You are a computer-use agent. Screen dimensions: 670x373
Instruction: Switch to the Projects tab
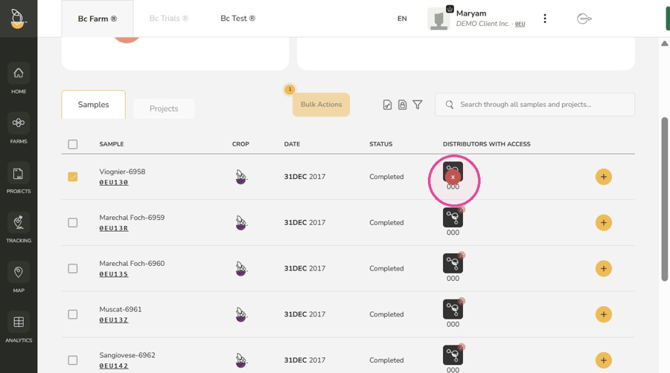point(164,109)
